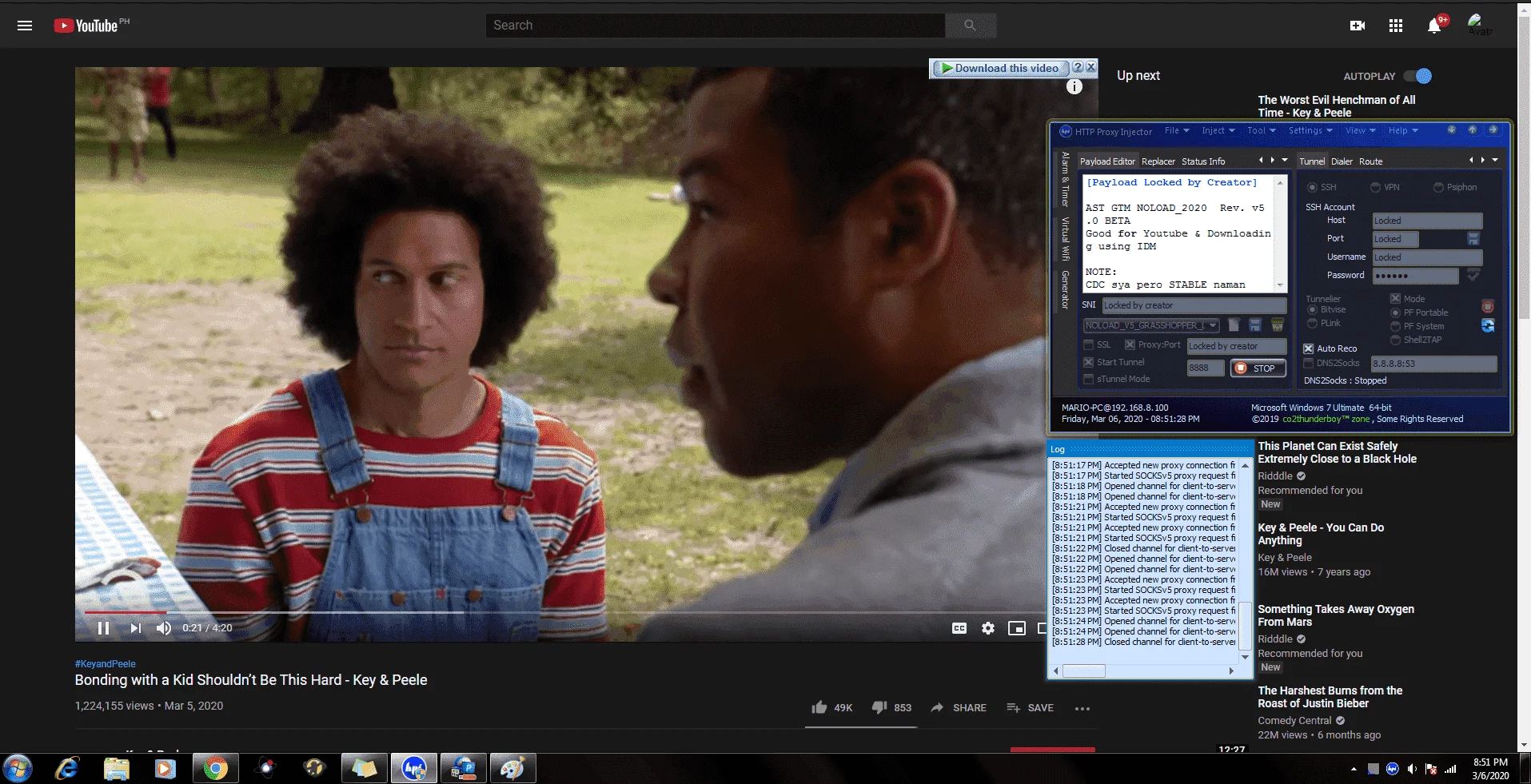Open the Generator side panel
This screenshot has height=784, width=1531.
pyautogui.click(x=1065, y=289)
